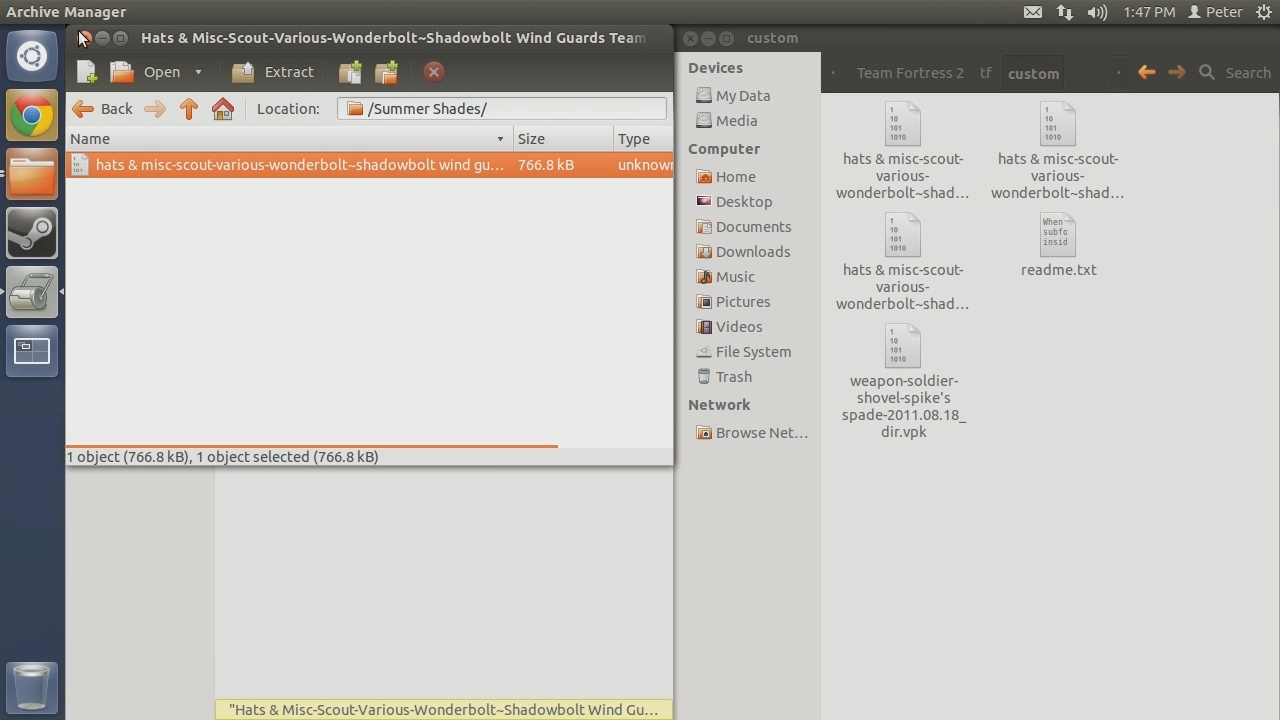Screen dimensions: 1280x720
Task: Click the Team Fortress 2 path breadcrumb
Action: click(910, 73)
